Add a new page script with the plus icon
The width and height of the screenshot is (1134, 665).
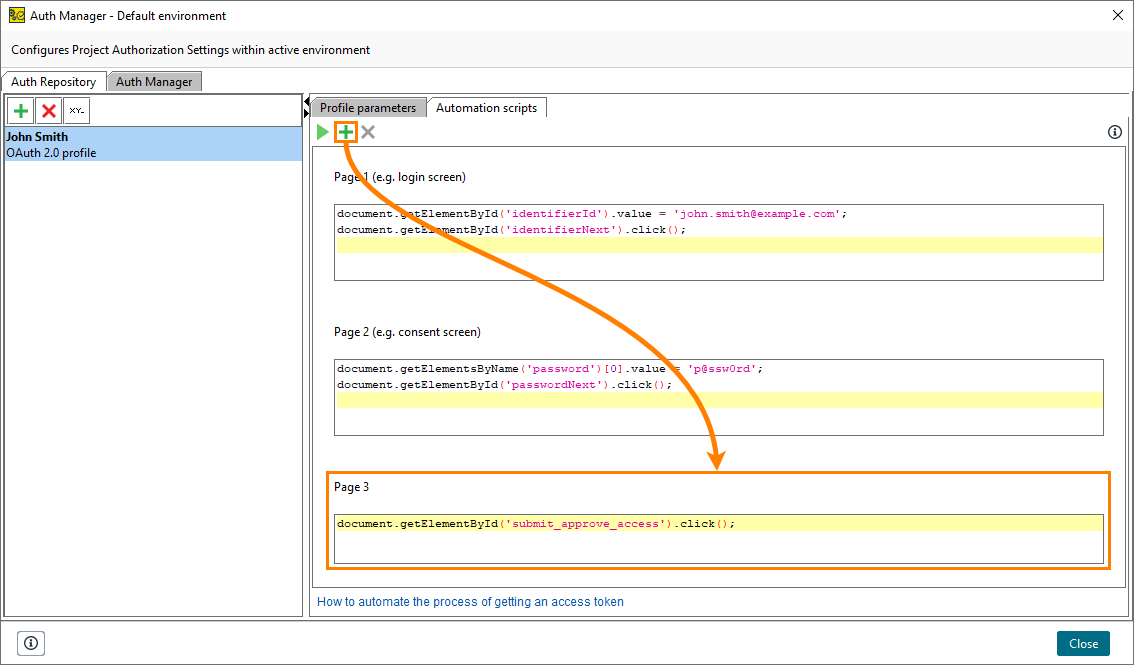[344, 131]
